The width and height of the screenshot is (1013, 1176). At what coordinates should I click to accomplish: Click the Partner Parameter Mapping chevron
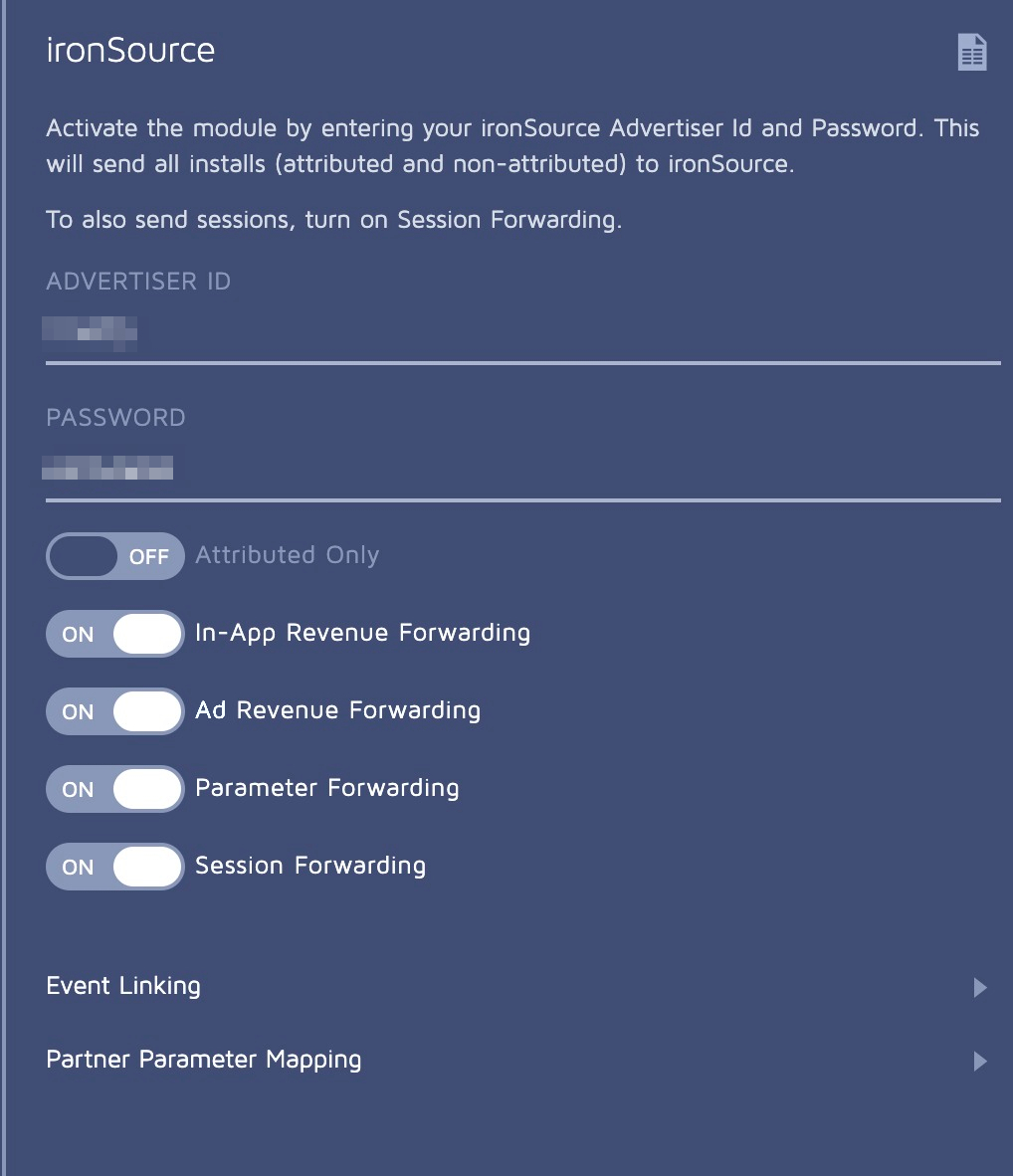(979, 1061)
